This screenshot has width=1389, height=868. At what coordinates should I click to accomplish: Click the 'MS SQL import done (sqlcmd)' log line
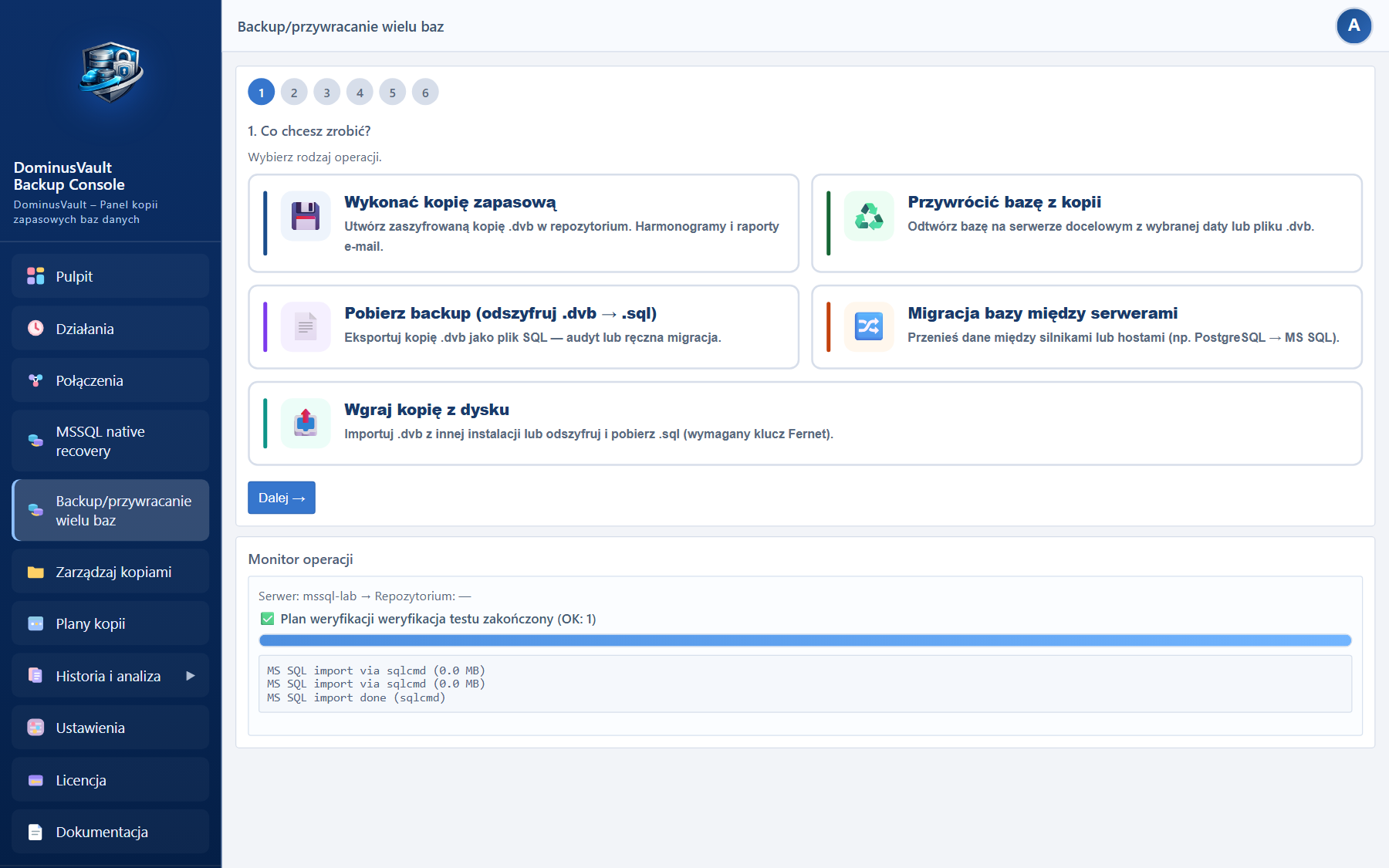[357, 697]
